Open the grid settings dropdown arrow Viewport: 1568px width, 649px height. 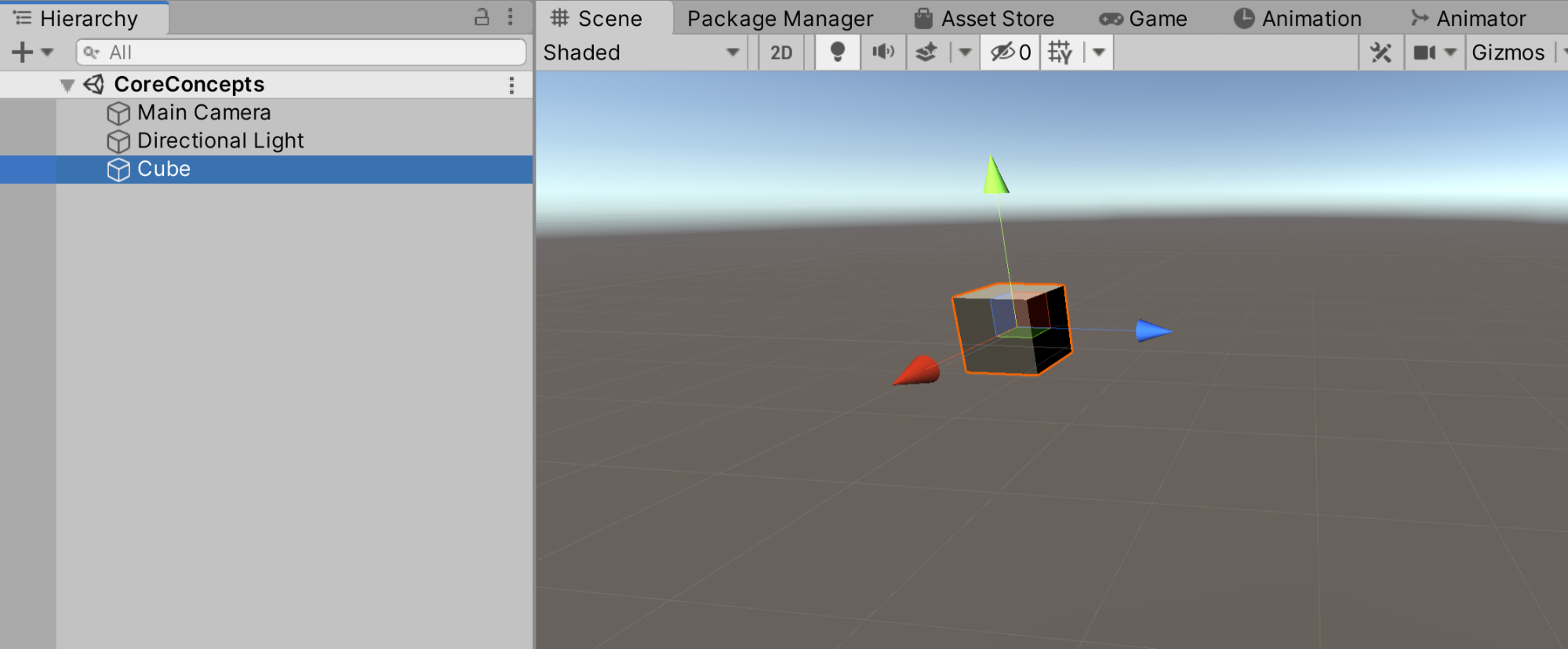[1099, 53]
